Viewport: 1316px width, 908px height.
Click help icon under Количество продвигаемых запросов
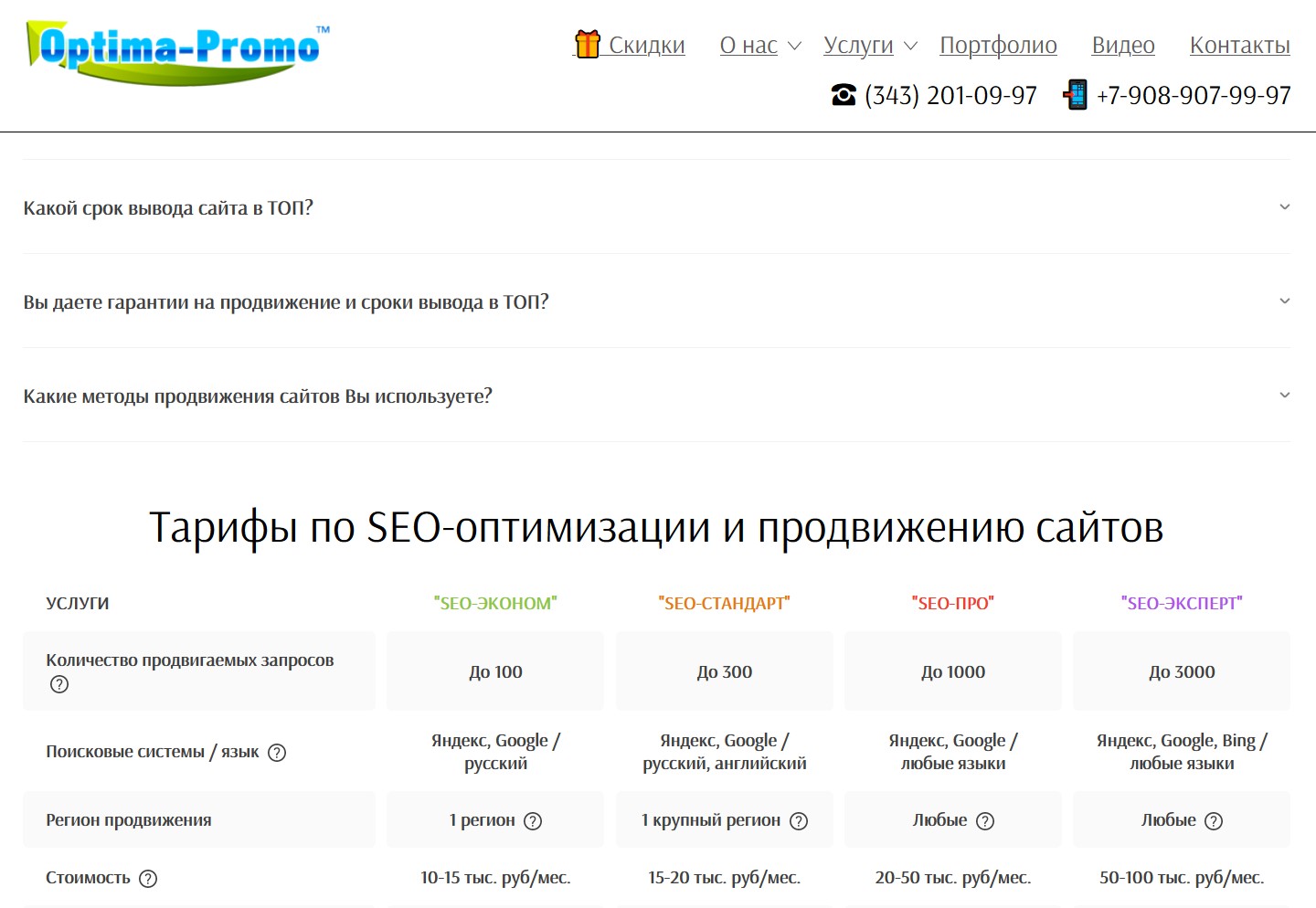coord(59,684)
